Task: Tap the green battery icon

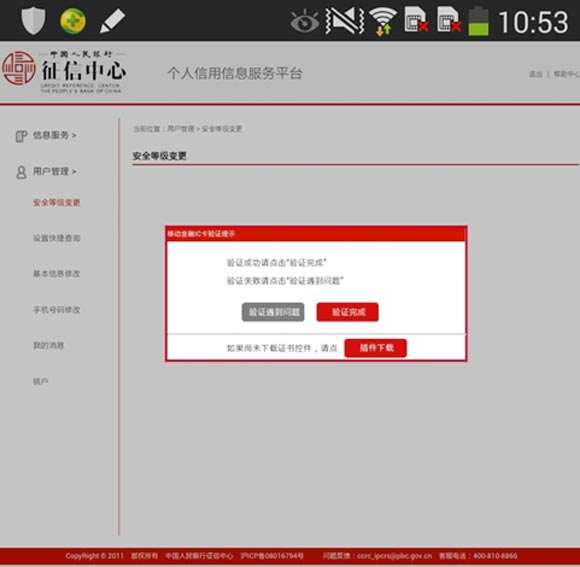Action: 478,21
